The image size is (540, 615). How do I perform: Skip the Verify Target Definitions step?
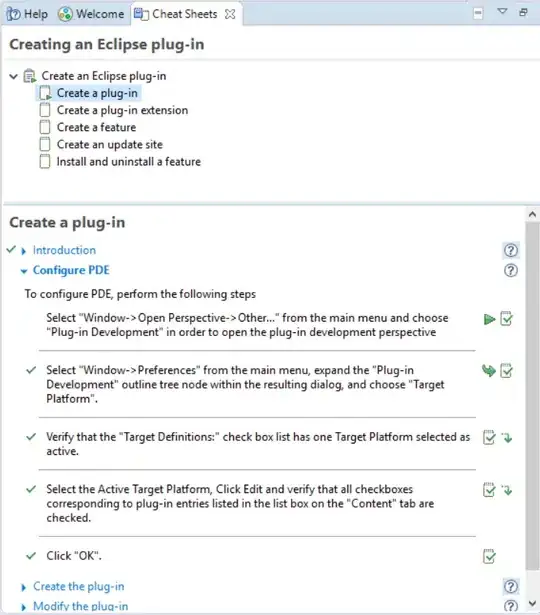coord(507,437)
